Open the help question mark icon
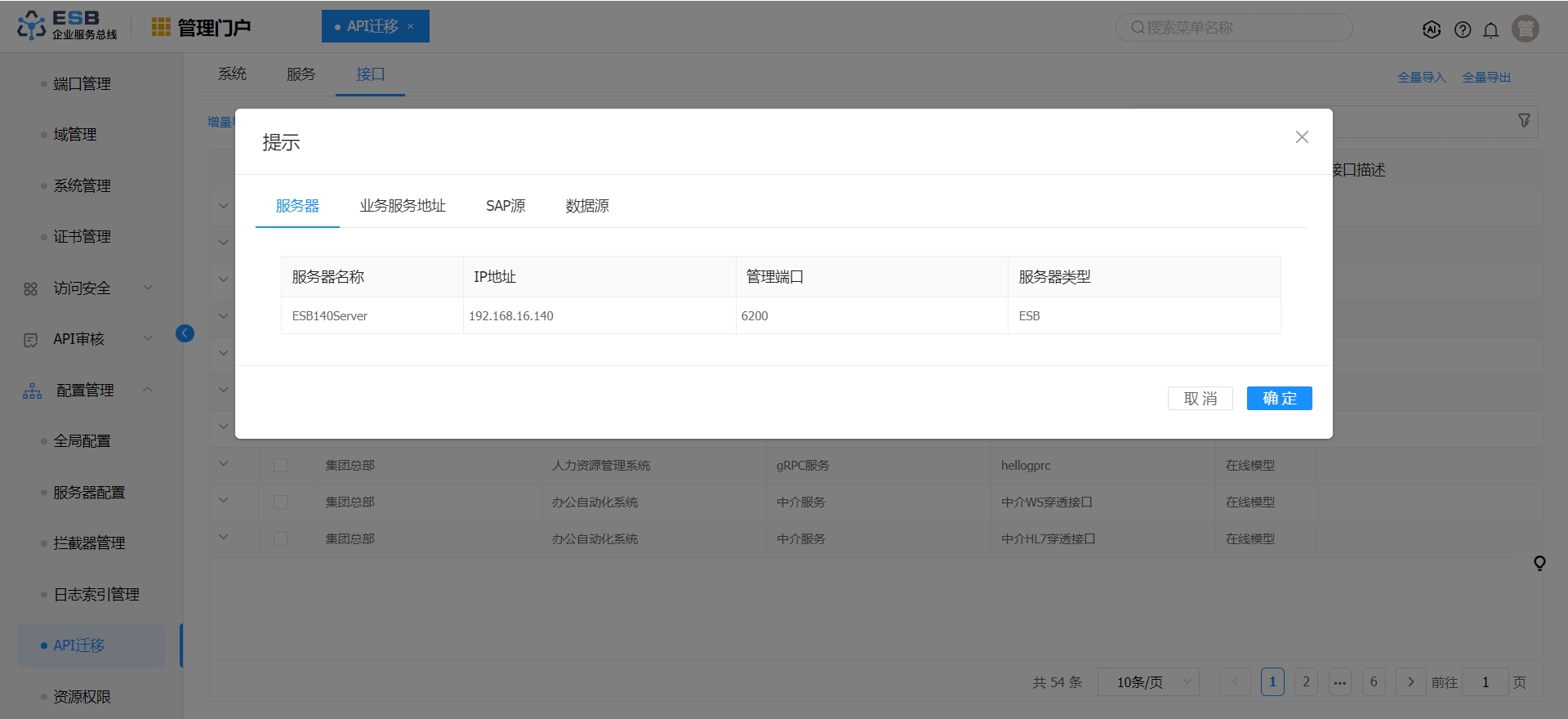1568x719 pixels. pos(1463,29)
